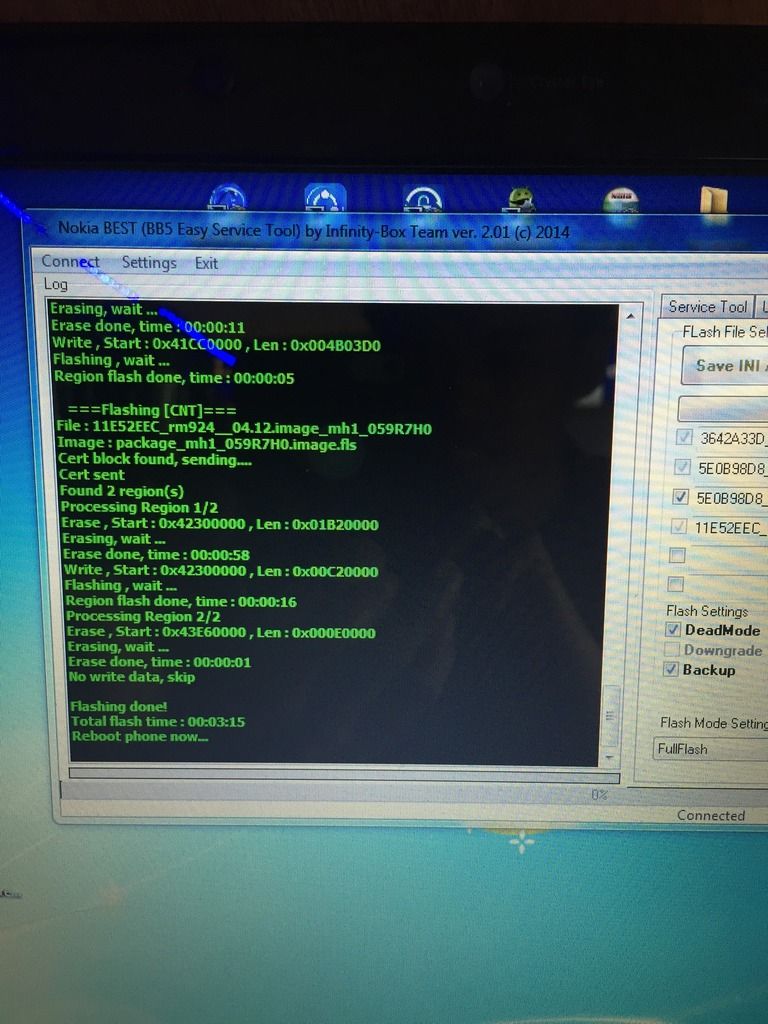Open the Connect menu
This screenshot has width=768, height=1024.
tap(70, 262)
